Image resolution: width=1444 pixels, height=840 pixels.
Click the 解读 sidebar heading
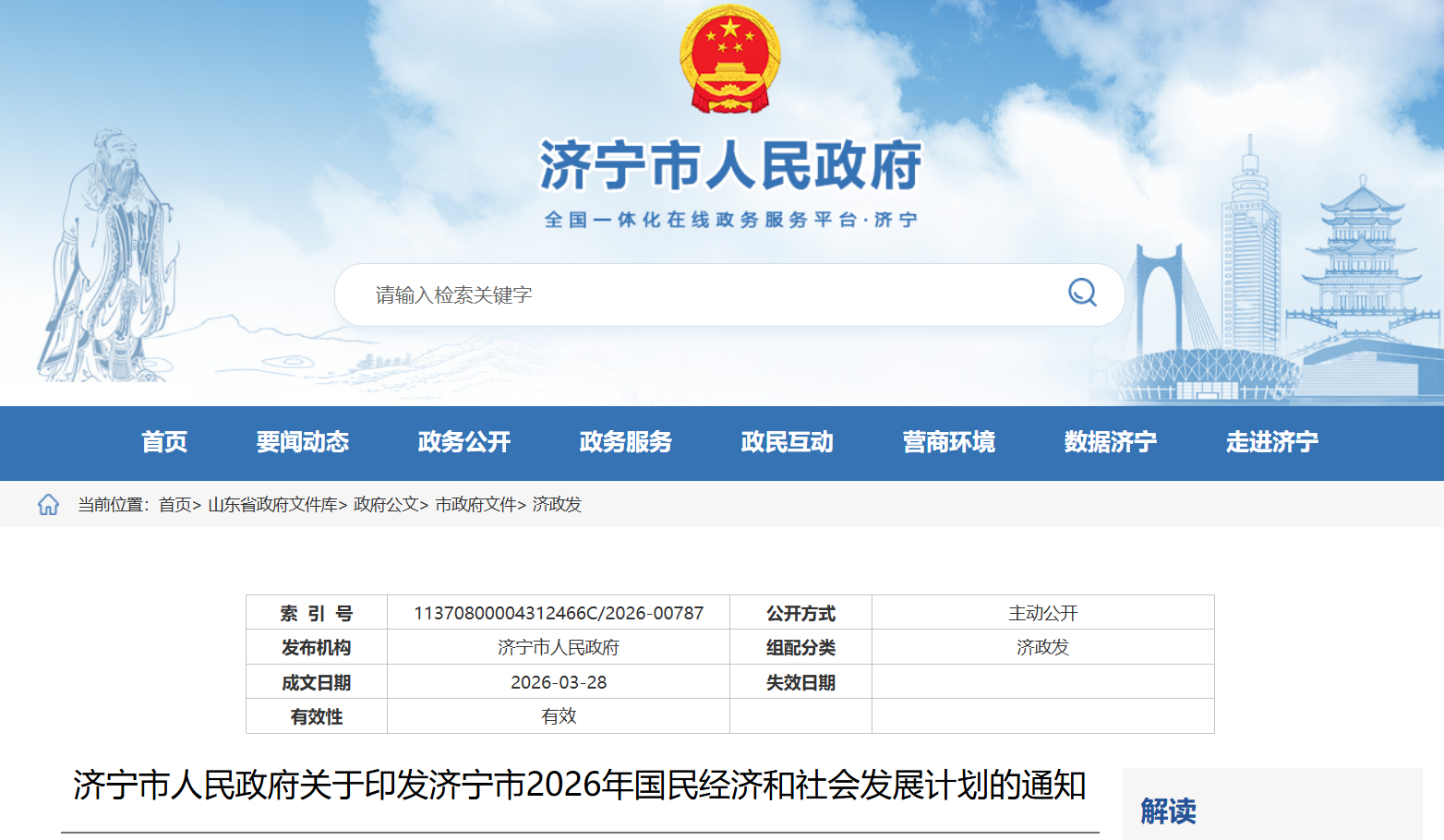[x=1168, y=811]
